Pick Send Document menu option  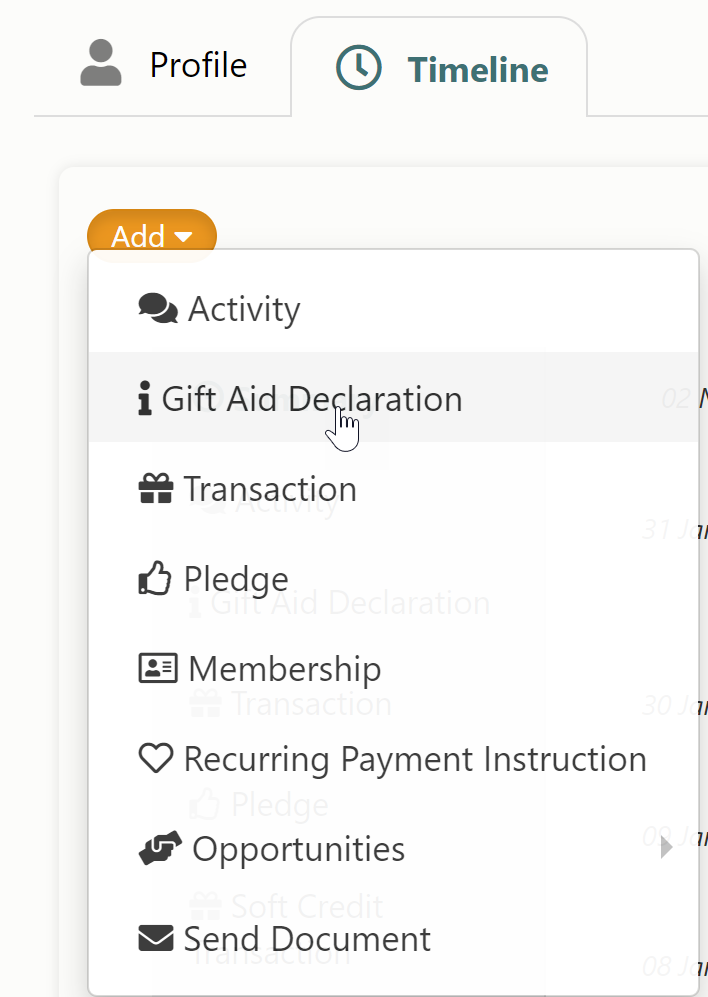coord(393,939)
